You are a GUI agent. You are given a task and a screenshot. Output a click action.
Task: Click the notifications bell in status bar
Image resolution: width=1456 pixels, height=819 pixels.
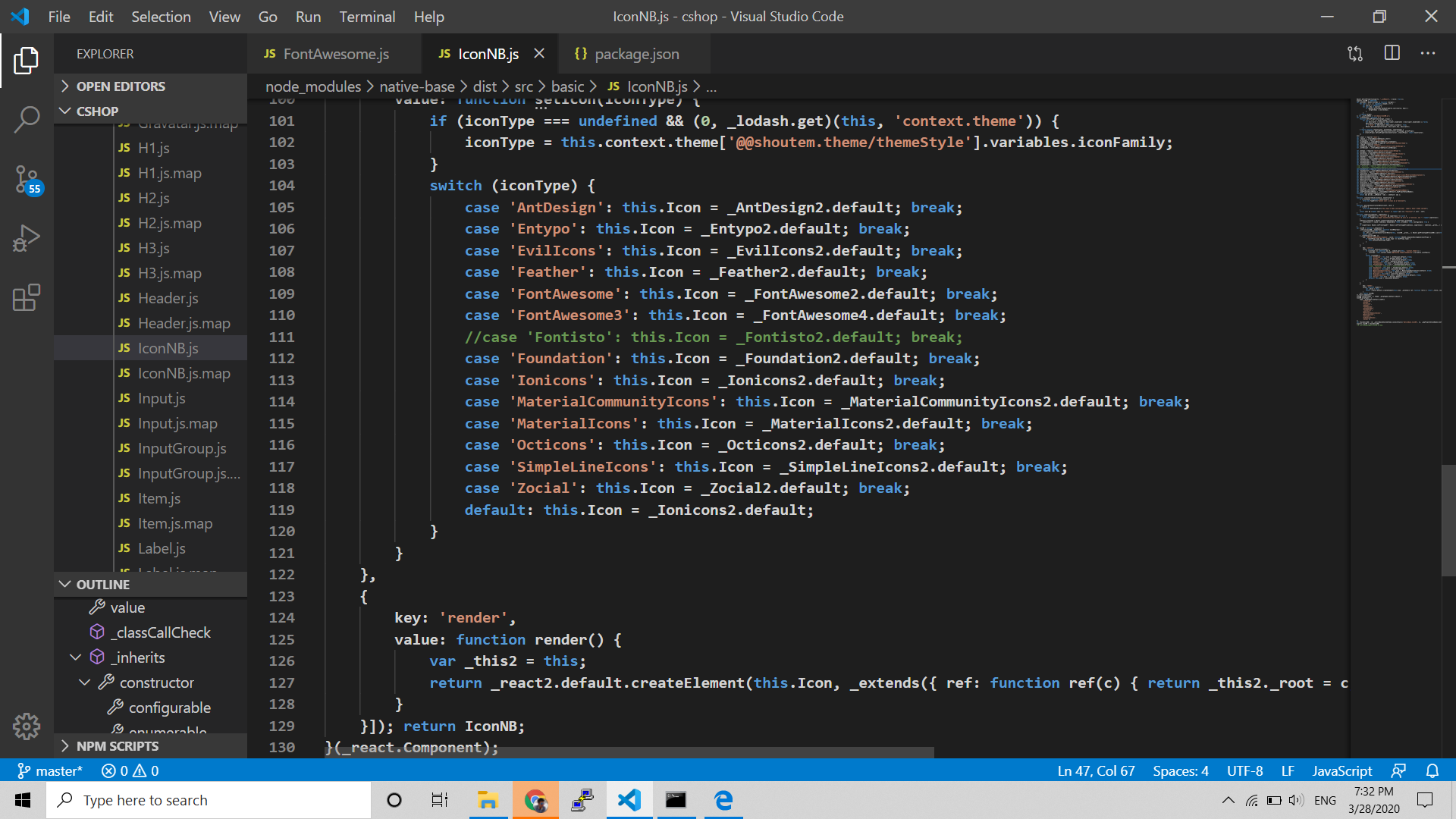click(x=1432, y=770)
